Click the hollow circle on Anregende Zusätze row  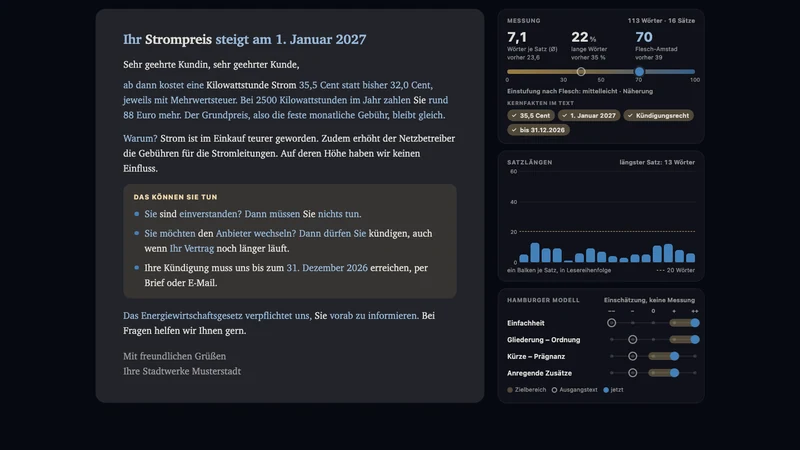tap(632, 373)
